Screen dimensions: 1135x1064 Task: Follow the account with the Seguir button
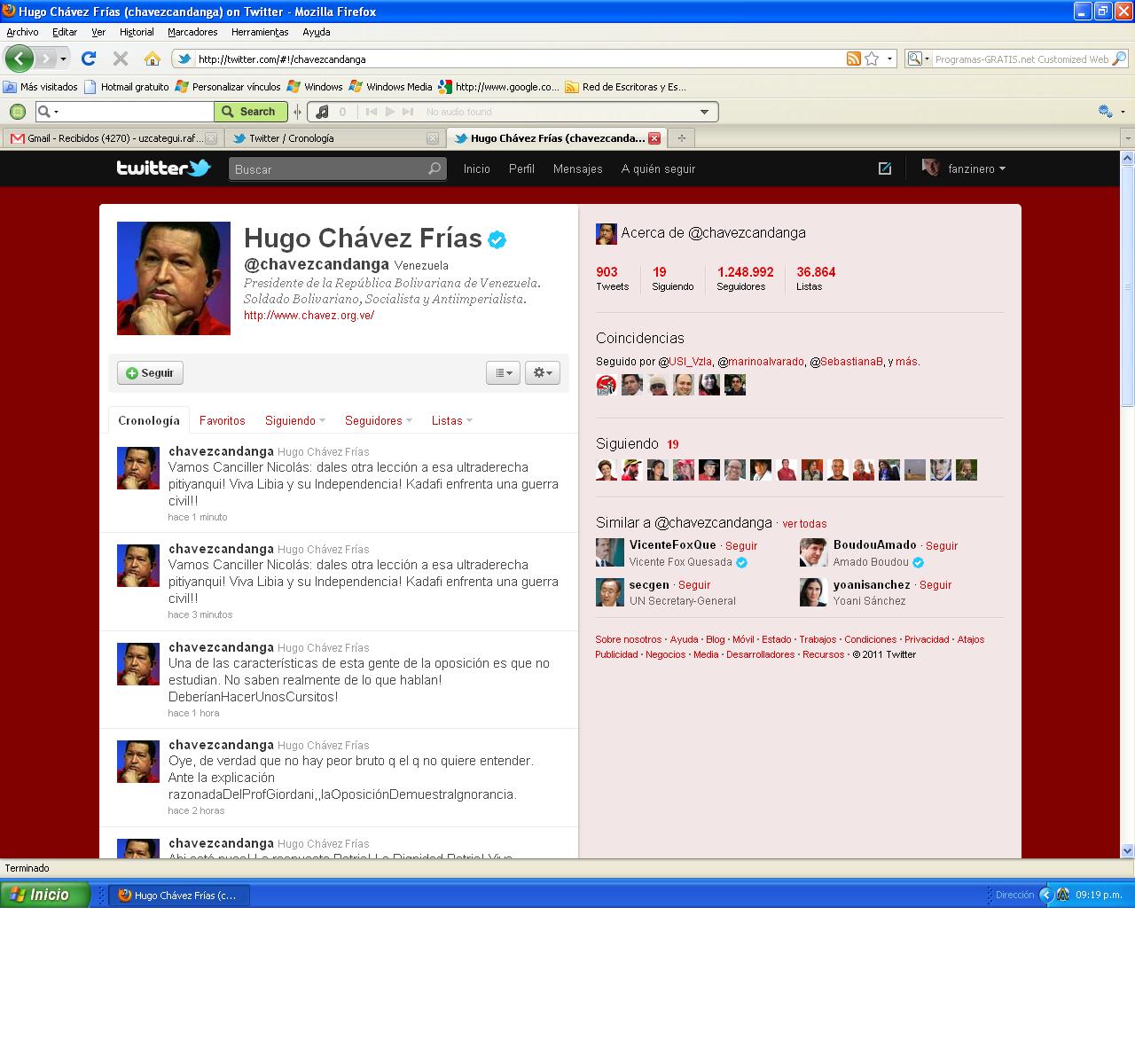point(150,373)
